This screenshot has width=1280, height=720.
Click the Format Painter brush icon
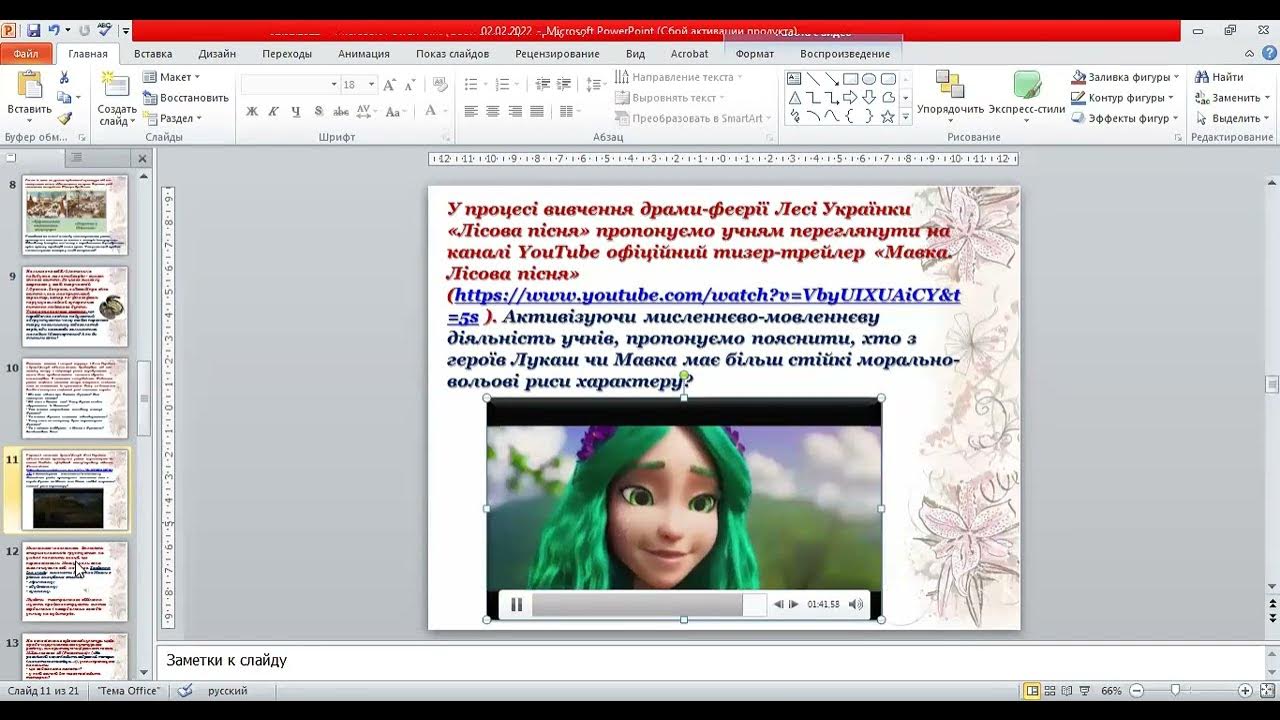click(64, 118)
